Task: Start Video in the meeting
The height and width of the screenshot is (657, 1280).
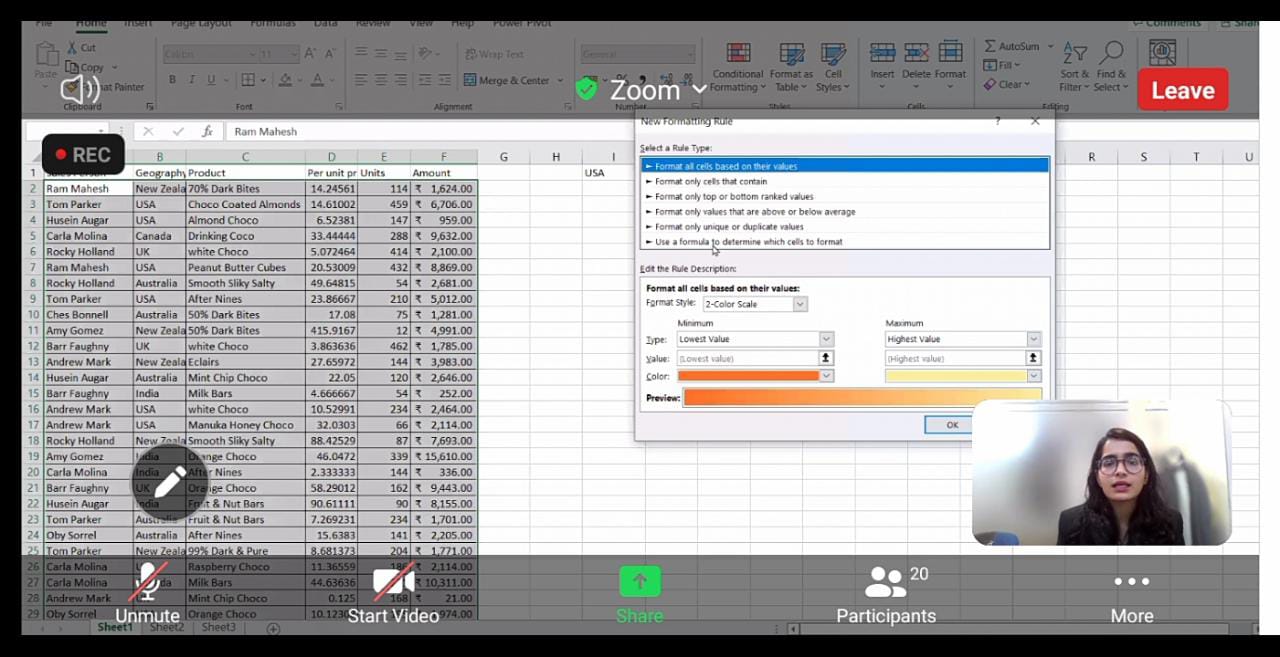Action: (x=393, y=595)
